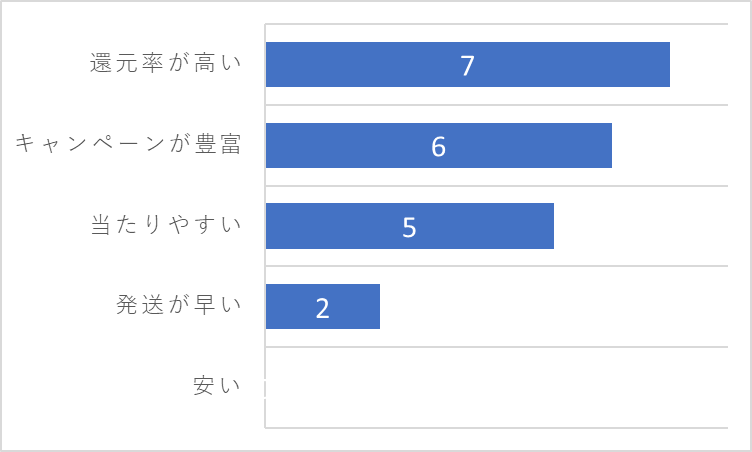Click the 当たりやすい bar
Viewport: 752px width, 452px height.
(410, 226)
